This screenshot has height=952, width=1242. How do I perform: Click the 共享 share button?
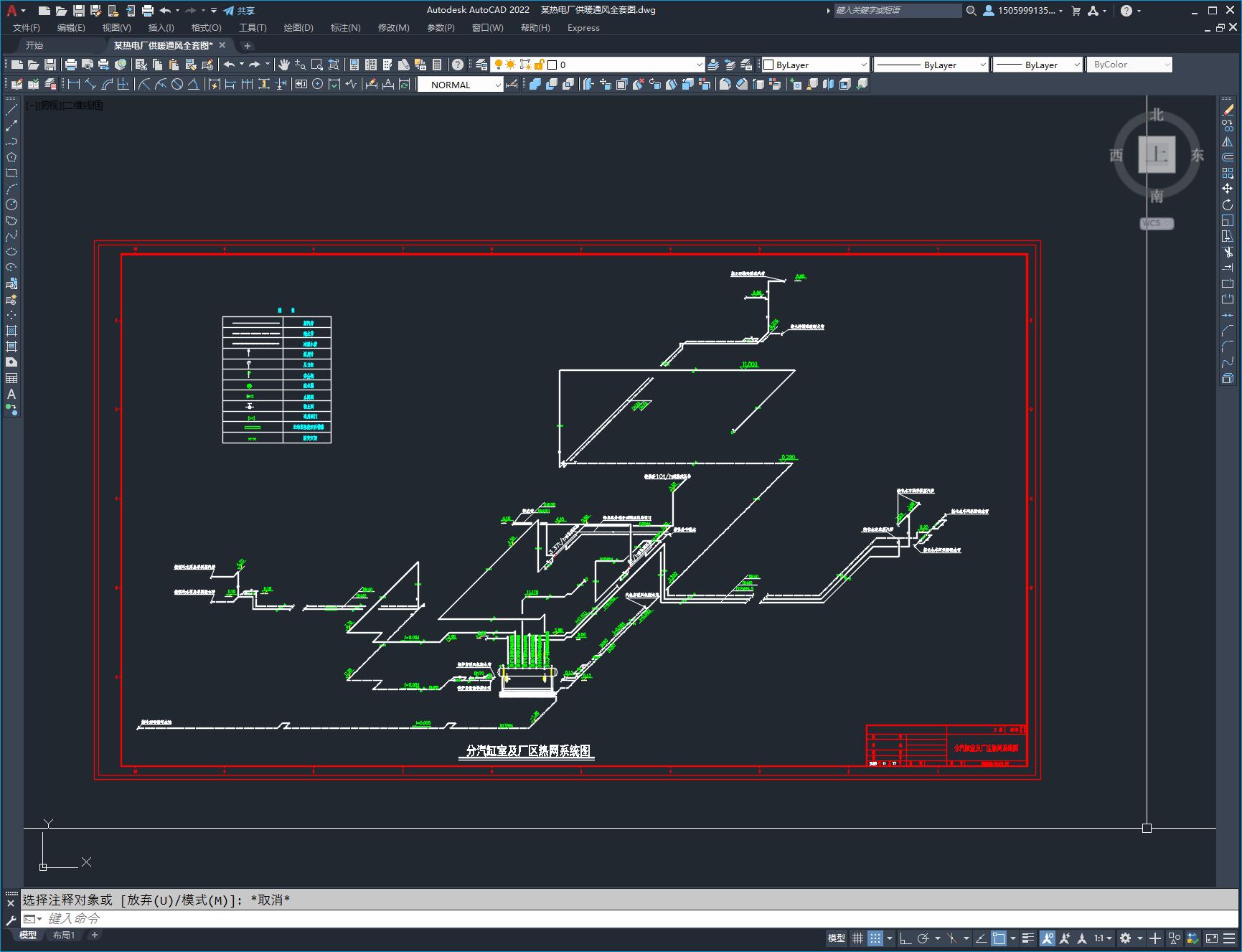(x=239, y=11)
